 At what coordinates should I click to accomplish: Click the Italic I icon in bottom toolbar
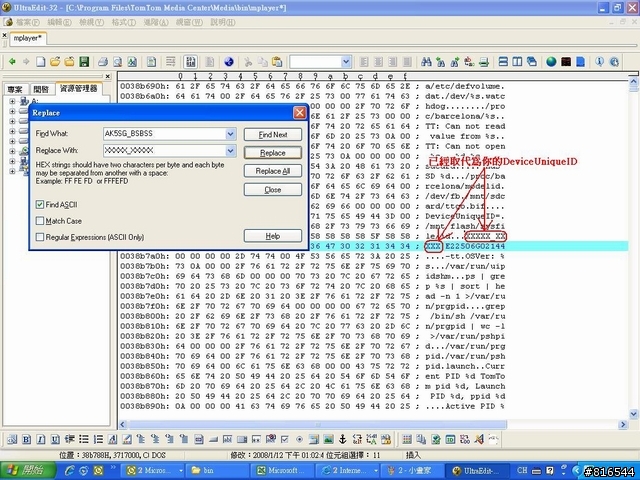tap(41, 439)
